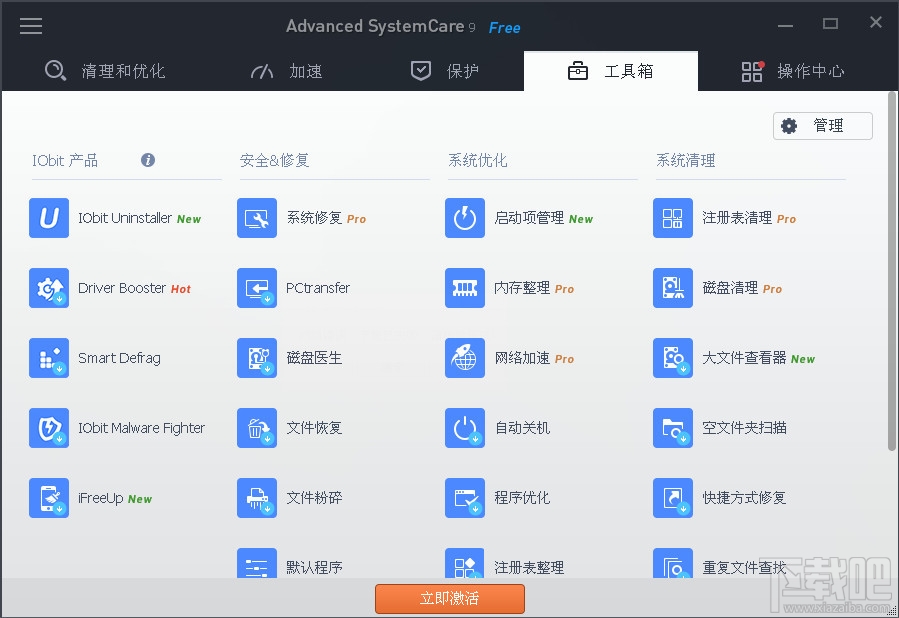
Task: Open the 空文件夹扫描 tool
Action: [x=730, y=428]
